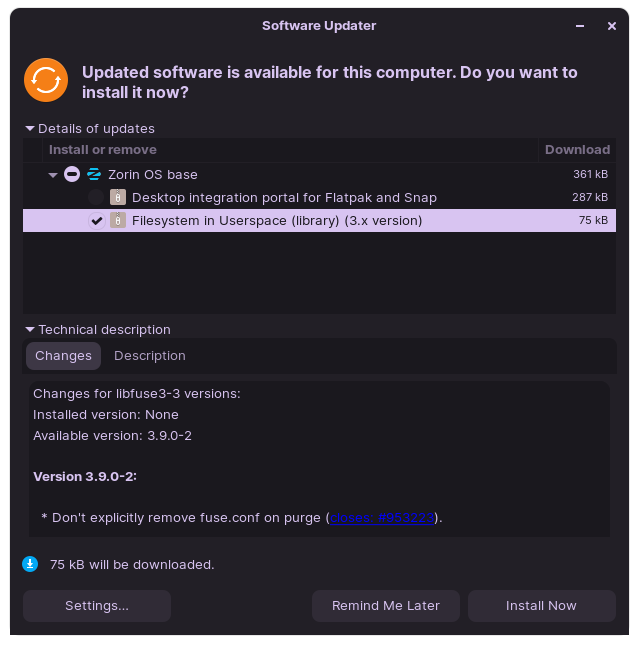Viewport: 639px width, 645px height.
Task: Close the Software Updater window
Action: tap(612, 26)
